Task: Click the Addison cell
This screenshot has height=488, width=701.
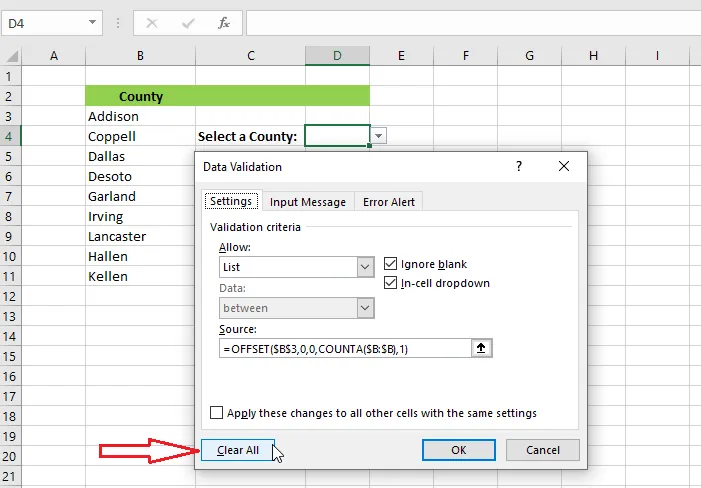Action: pos(140,116)
